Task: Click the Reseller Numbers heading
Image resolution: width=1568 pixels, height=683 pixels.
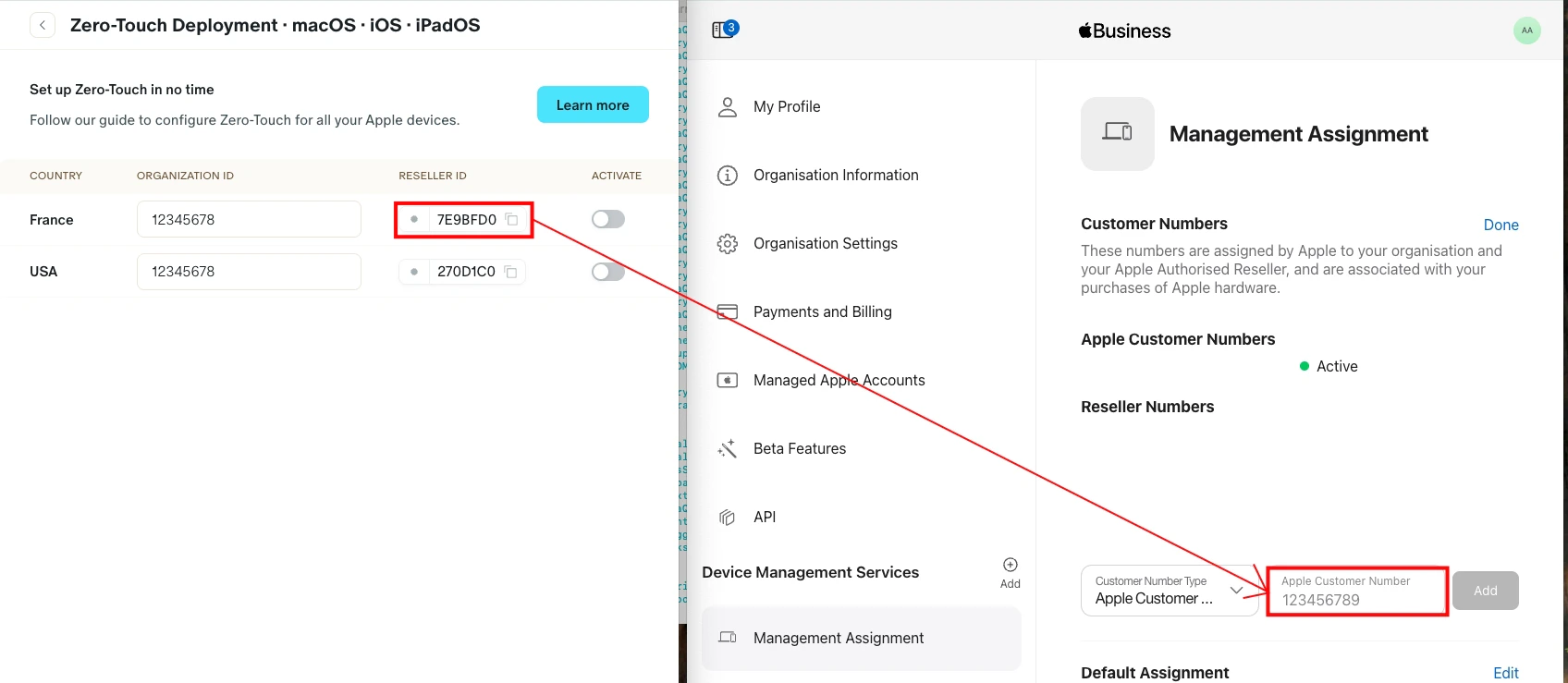Action: pyautogui.click(x=1147, y=407)
